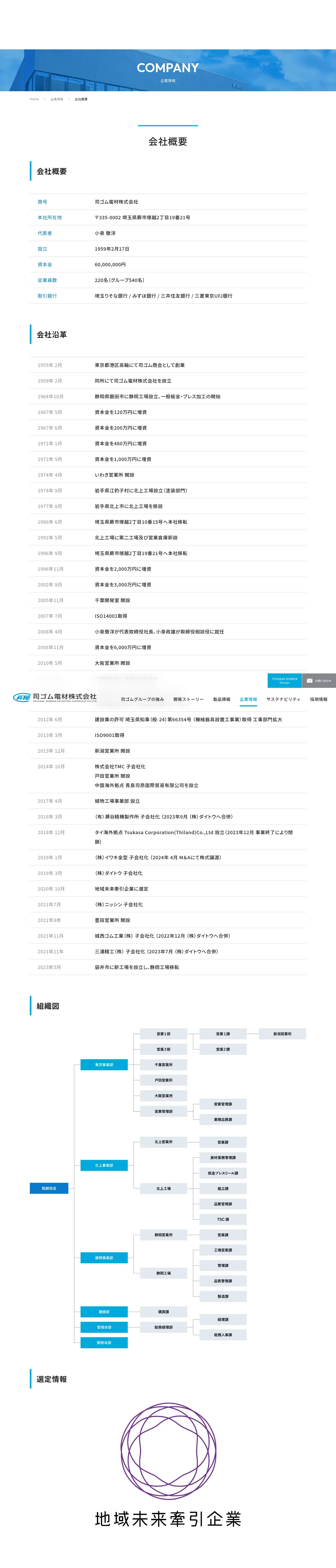This screenshot has height=1568, width=336.
Task: Click the 工場営業課 box in org chart
Action: click(223, 1250)
